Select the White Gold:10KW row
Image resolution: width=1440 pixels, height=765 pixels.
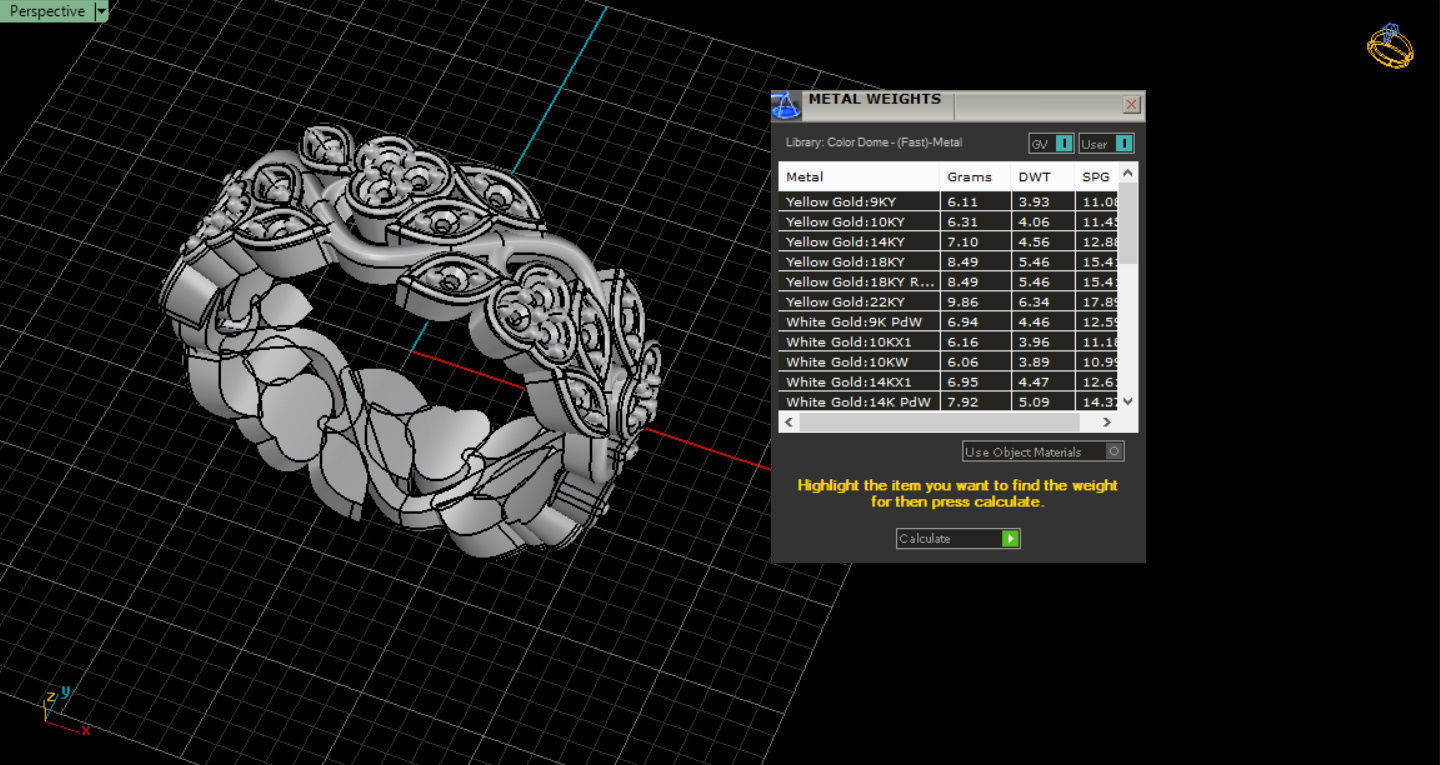pyautogui.click(x=948, y=362)
